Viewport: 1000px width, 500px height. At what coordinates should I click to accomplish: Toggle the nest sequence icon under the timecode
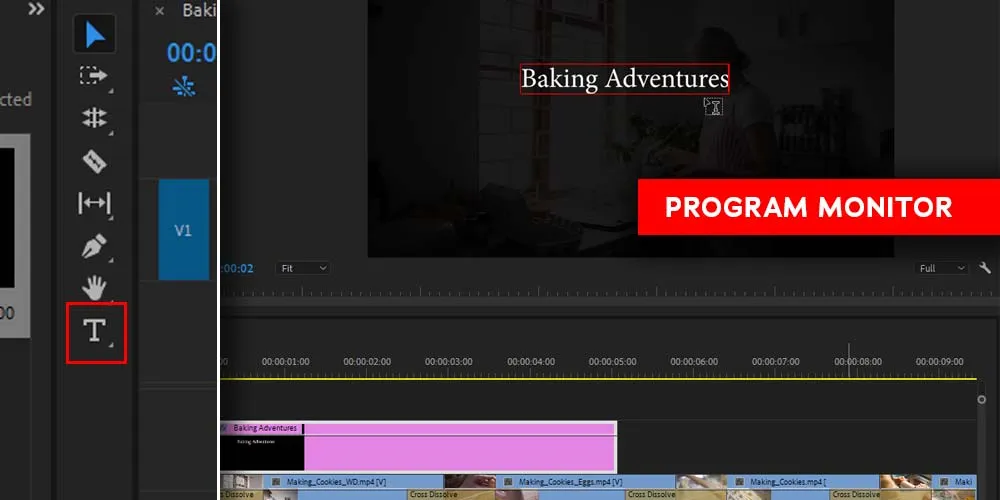[x=184, y=88]
